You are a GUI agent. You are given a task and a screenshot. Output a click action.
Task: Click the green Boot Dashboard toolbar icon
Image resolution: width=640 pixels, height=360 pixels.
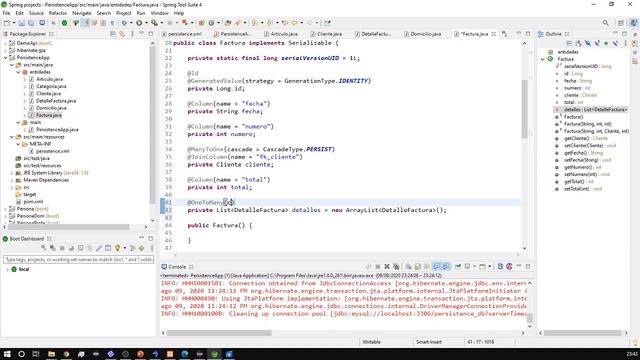click(64, 23)
